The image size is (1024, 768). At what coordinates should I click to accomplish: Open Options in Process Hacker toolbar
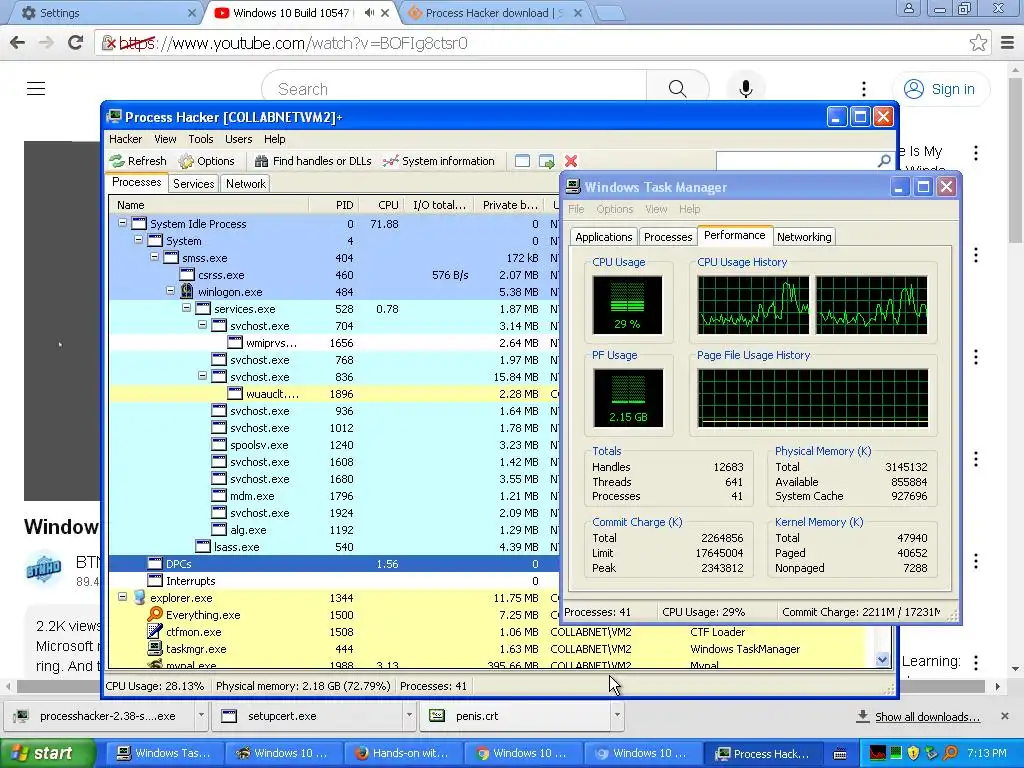pyautogui.click(x=206, y=161)
